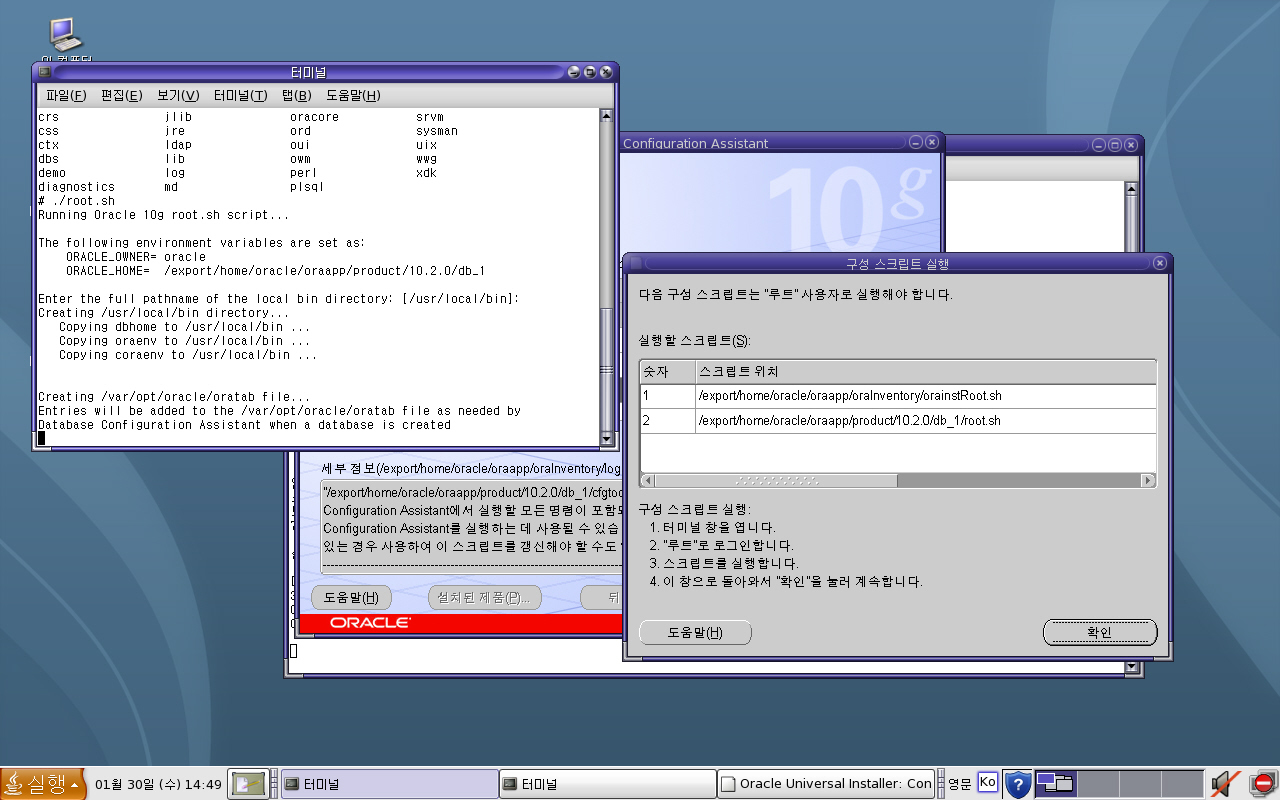Screen dimensions: 1280x800
Task: Click the script table horizontal scrollbar thumb
Action: click(777, 481)
